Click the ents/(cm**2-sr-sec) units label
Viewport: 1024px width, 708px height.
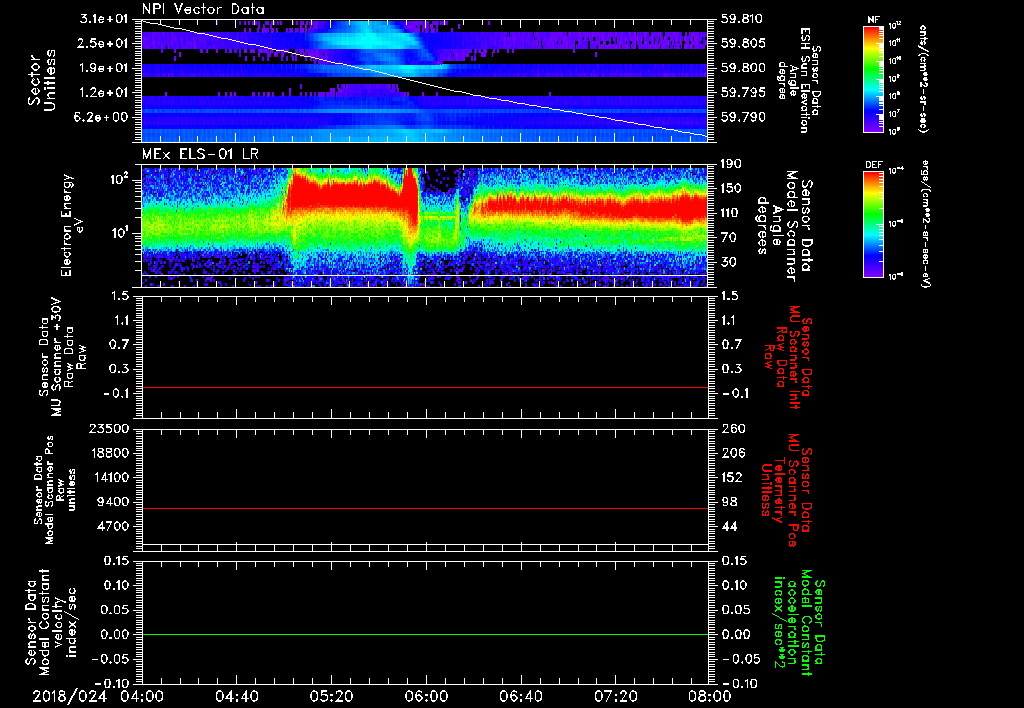(923, 78)
